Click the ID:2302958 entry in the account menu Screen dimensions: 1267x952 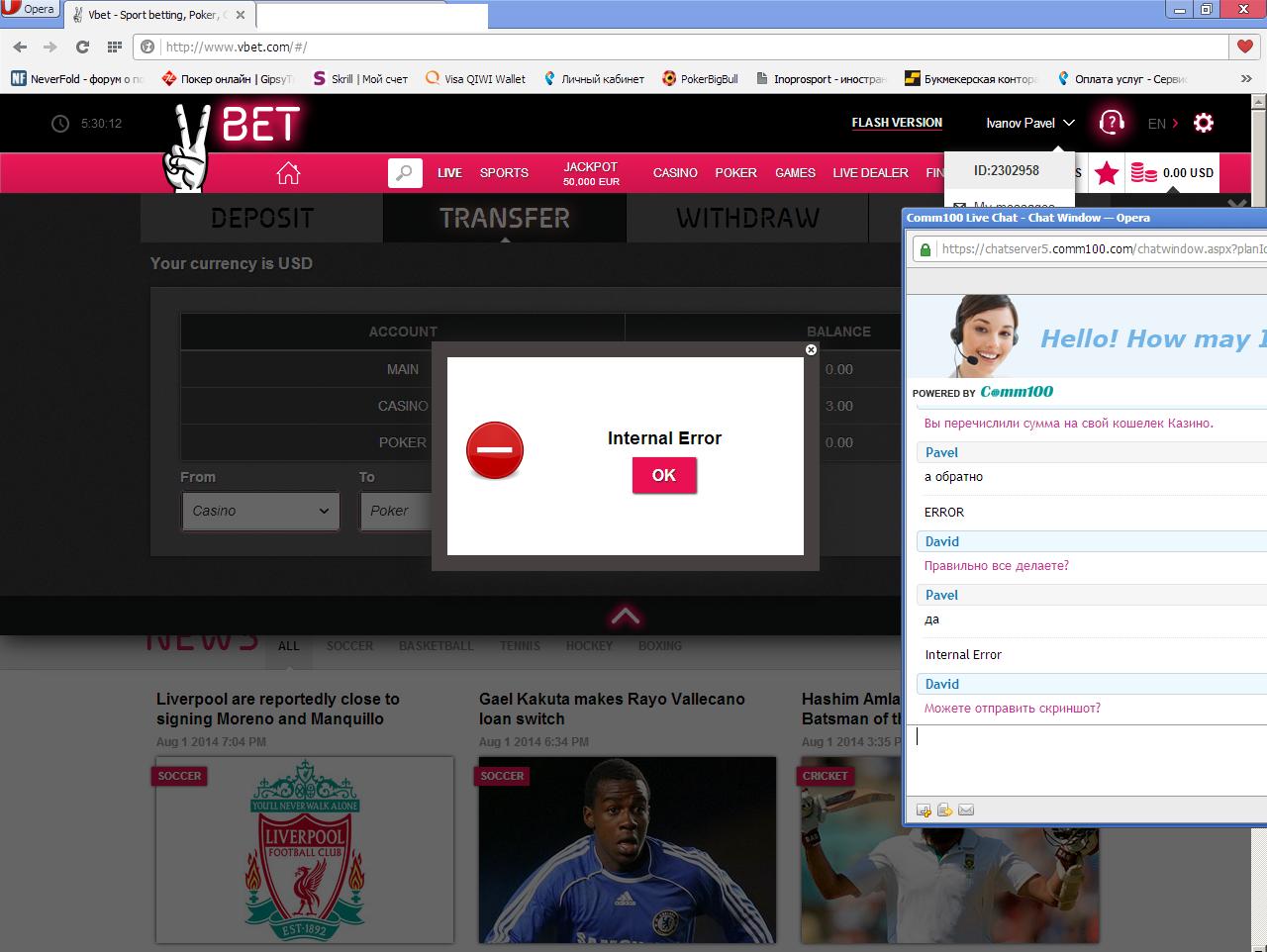pos(1007,170)
